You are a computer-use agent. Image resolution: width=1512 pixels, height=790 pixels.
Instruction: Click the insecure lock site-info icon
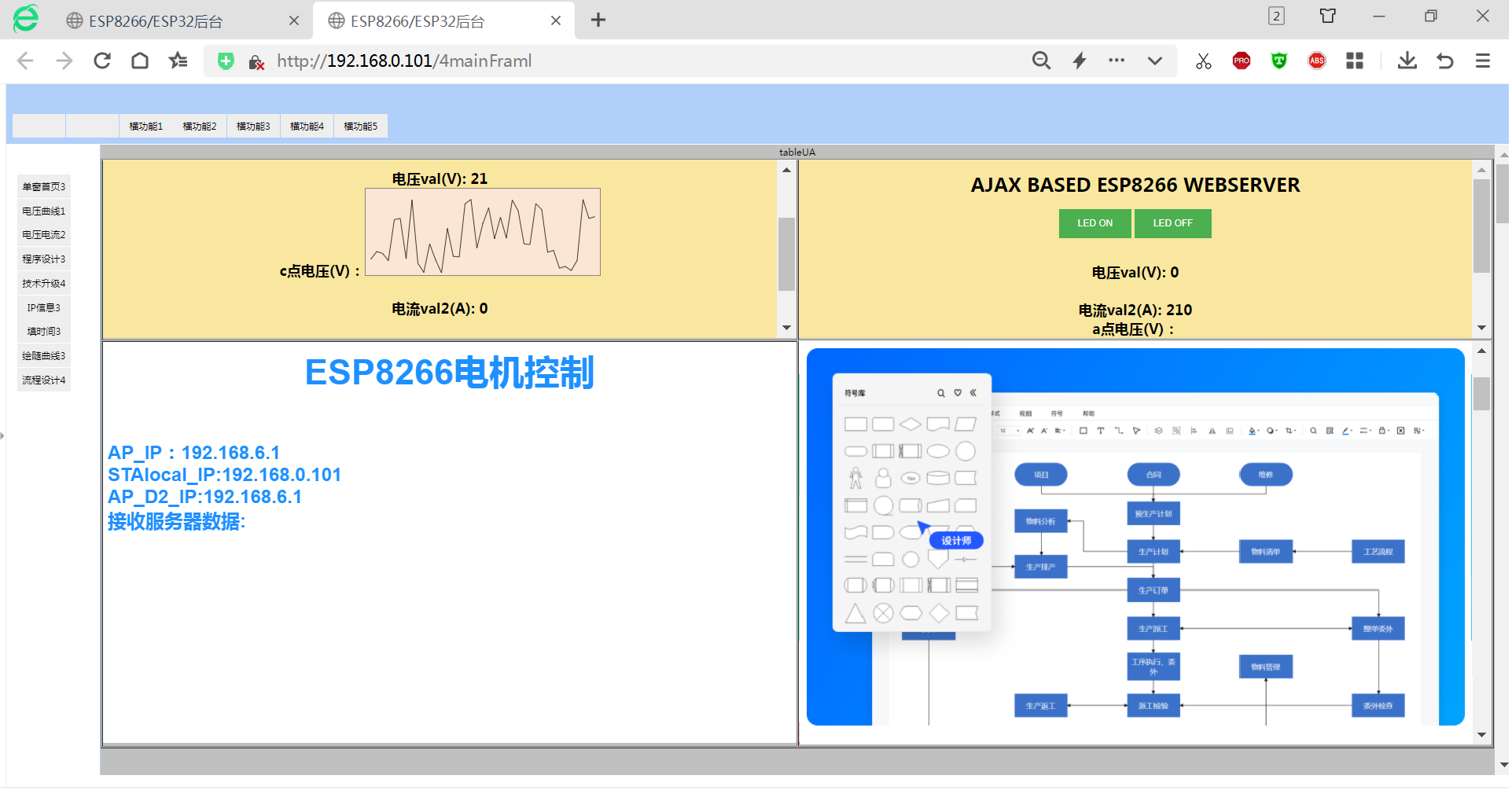256,62
